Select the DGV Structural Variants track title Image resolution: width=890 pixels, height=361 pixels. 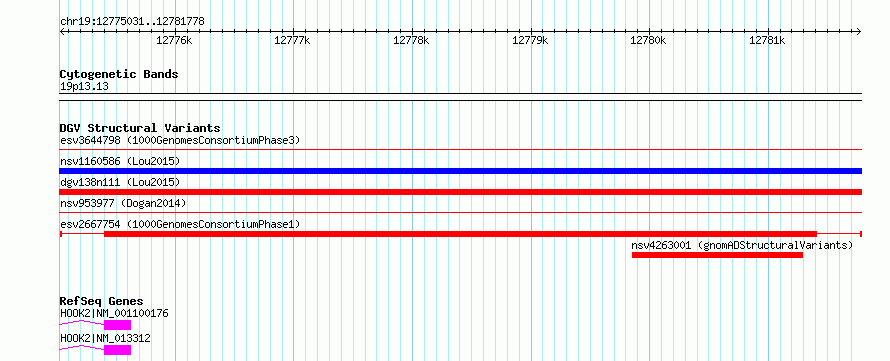pos(140,128)
